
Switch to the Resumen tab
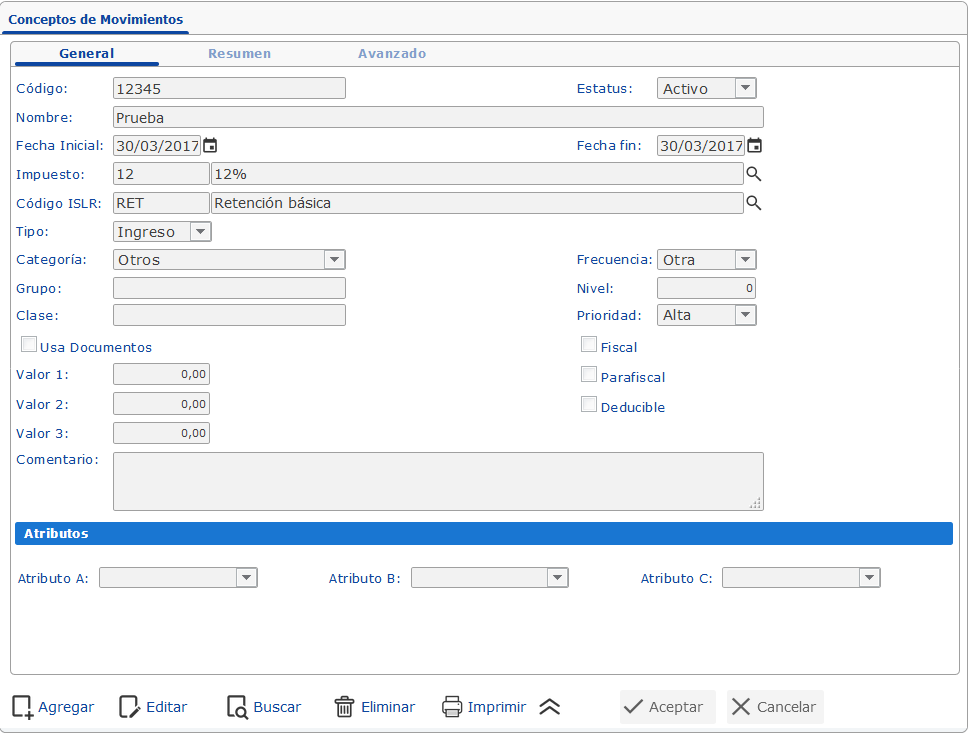tap(239, 54)
